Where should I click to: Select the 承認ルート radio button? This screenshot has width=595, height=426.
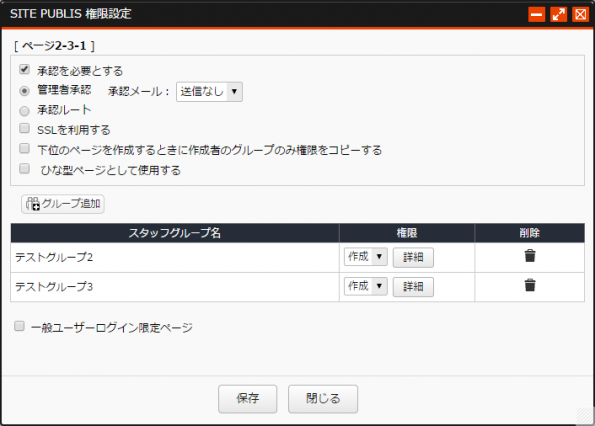24,111
